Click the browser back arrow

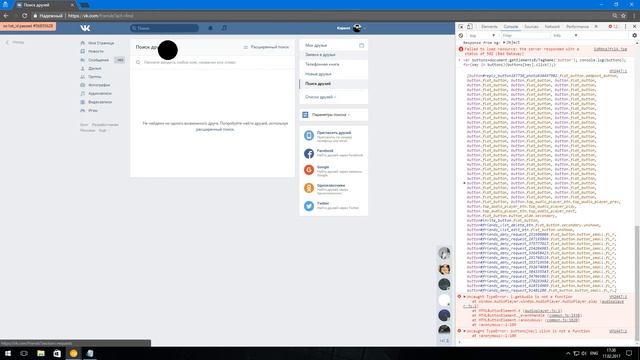tap(6, 16)
